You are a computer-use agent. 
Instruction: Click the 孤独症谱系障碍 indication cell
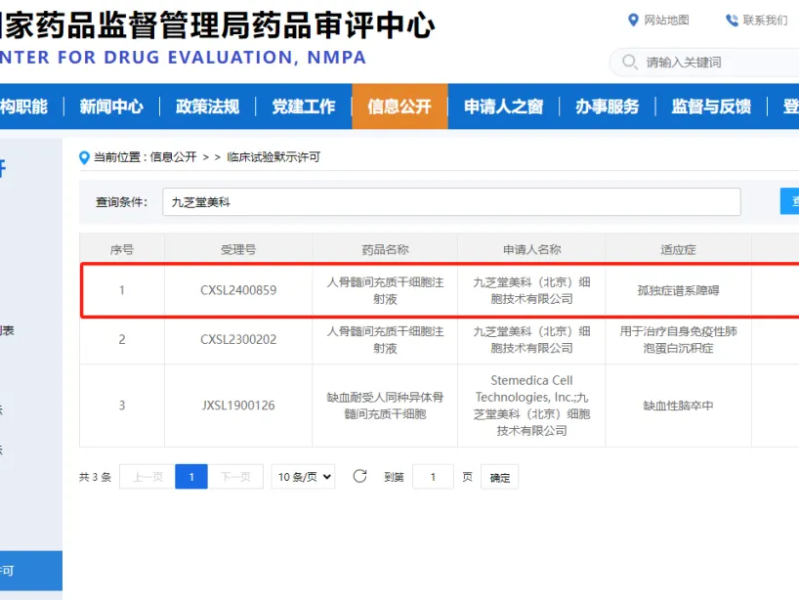pos(678,291)
